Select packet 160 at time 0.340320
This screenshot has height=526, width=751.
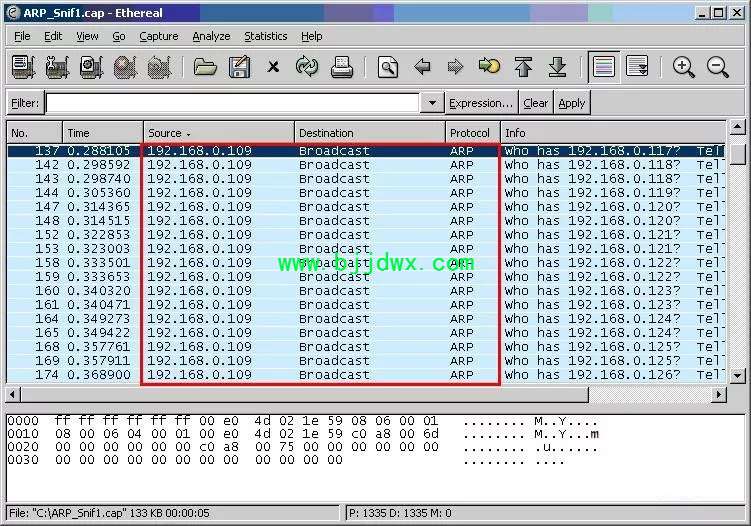tap(366, 291)
